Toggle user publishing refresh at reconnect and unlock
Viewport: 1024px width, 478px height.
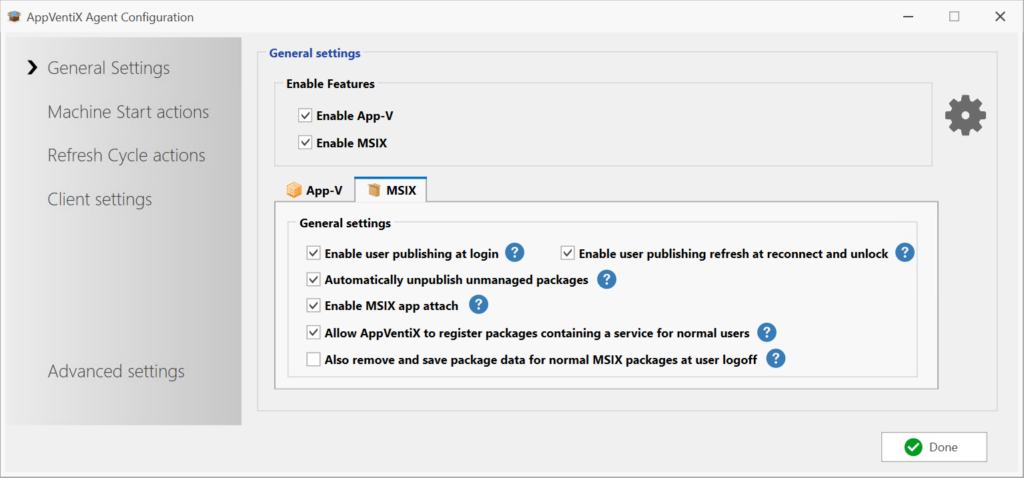568,253
